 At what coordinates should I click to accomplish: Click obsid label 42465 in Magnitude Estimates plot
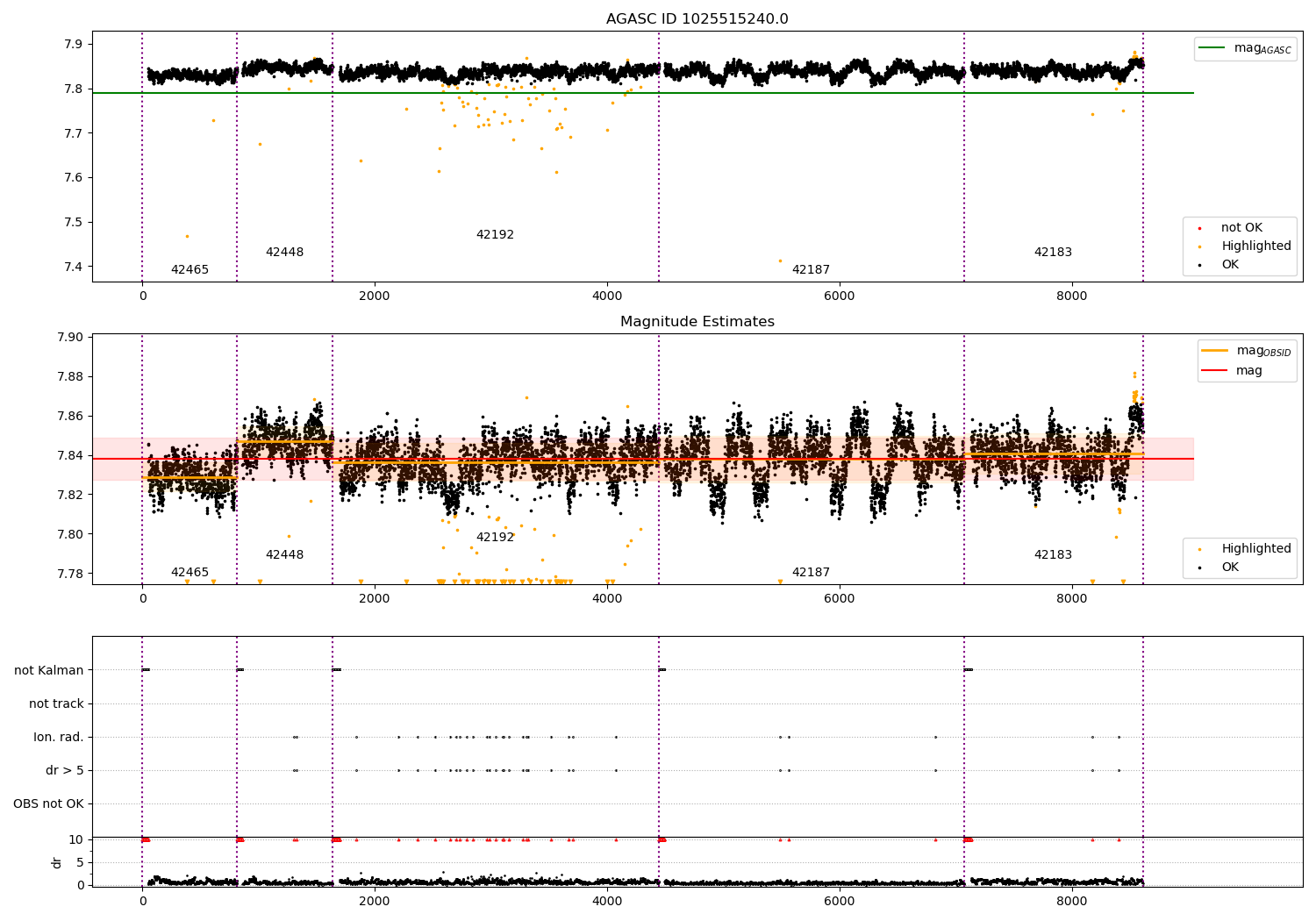(190, 573)
